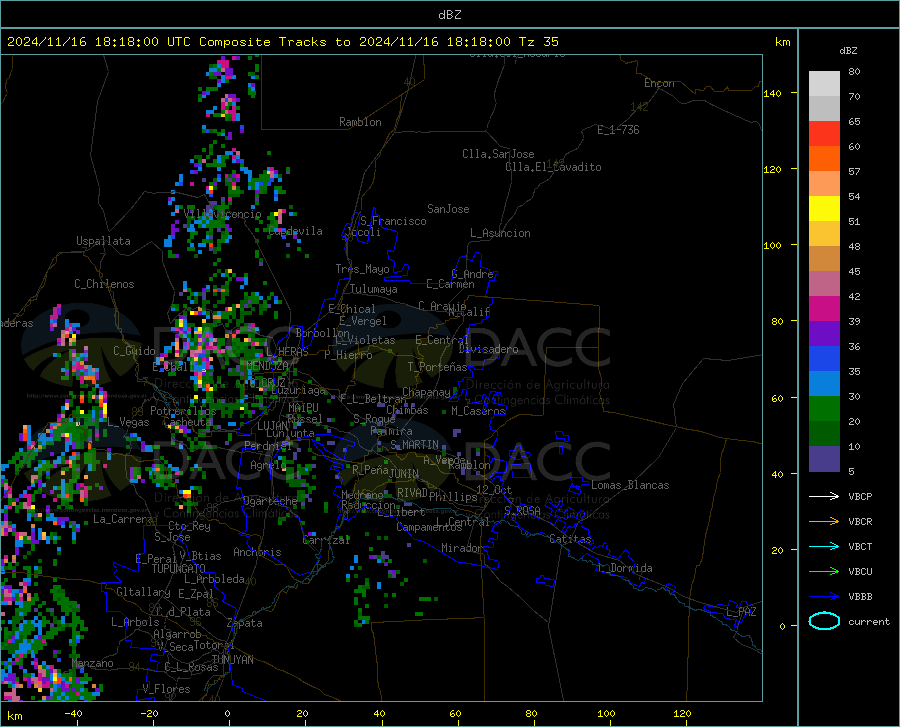The height and width of the screenshot is (727, 900).
Task: Click the 'TUPUNGATO' map label
Action: tap(179, 569)
